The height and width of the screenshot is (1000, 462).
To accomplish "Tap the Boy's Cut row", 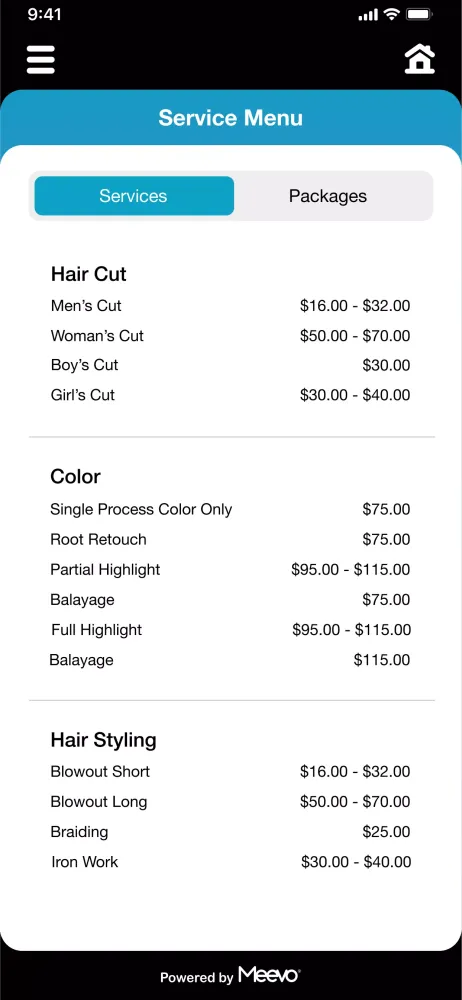I will click(230, 365).
